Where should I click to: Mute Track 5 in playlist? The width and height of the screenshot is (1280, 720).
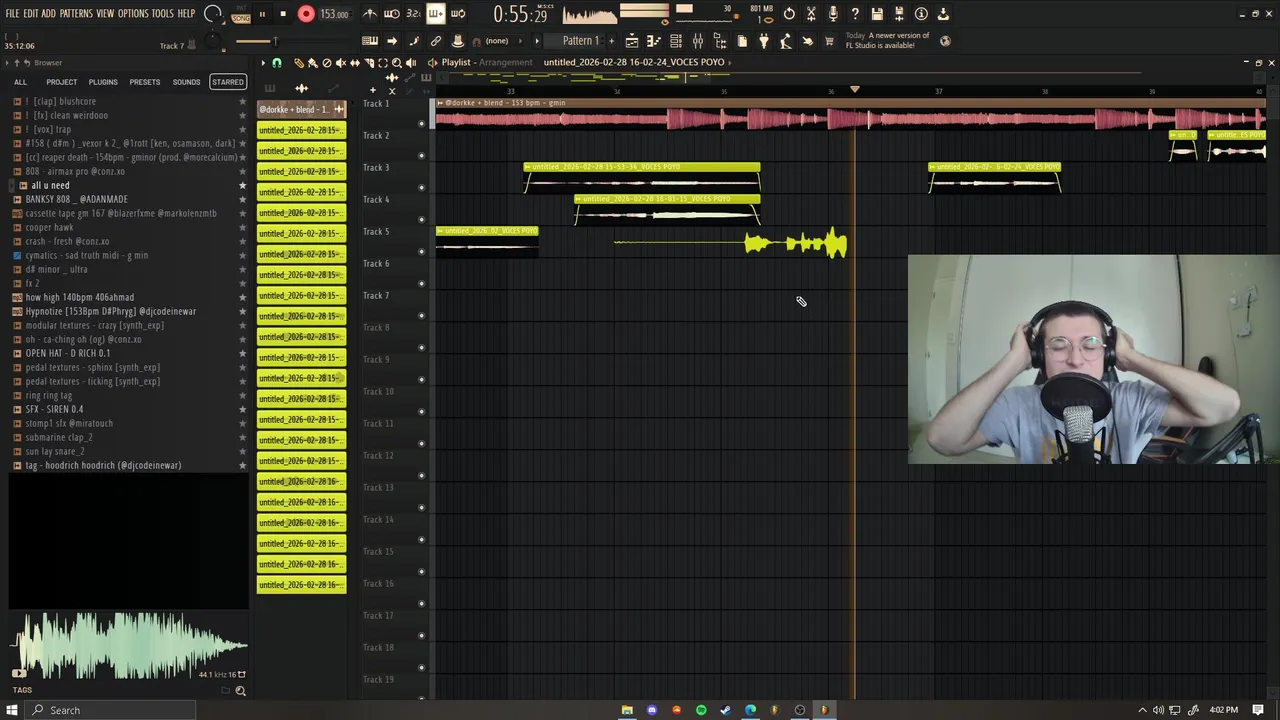point(421,251)
